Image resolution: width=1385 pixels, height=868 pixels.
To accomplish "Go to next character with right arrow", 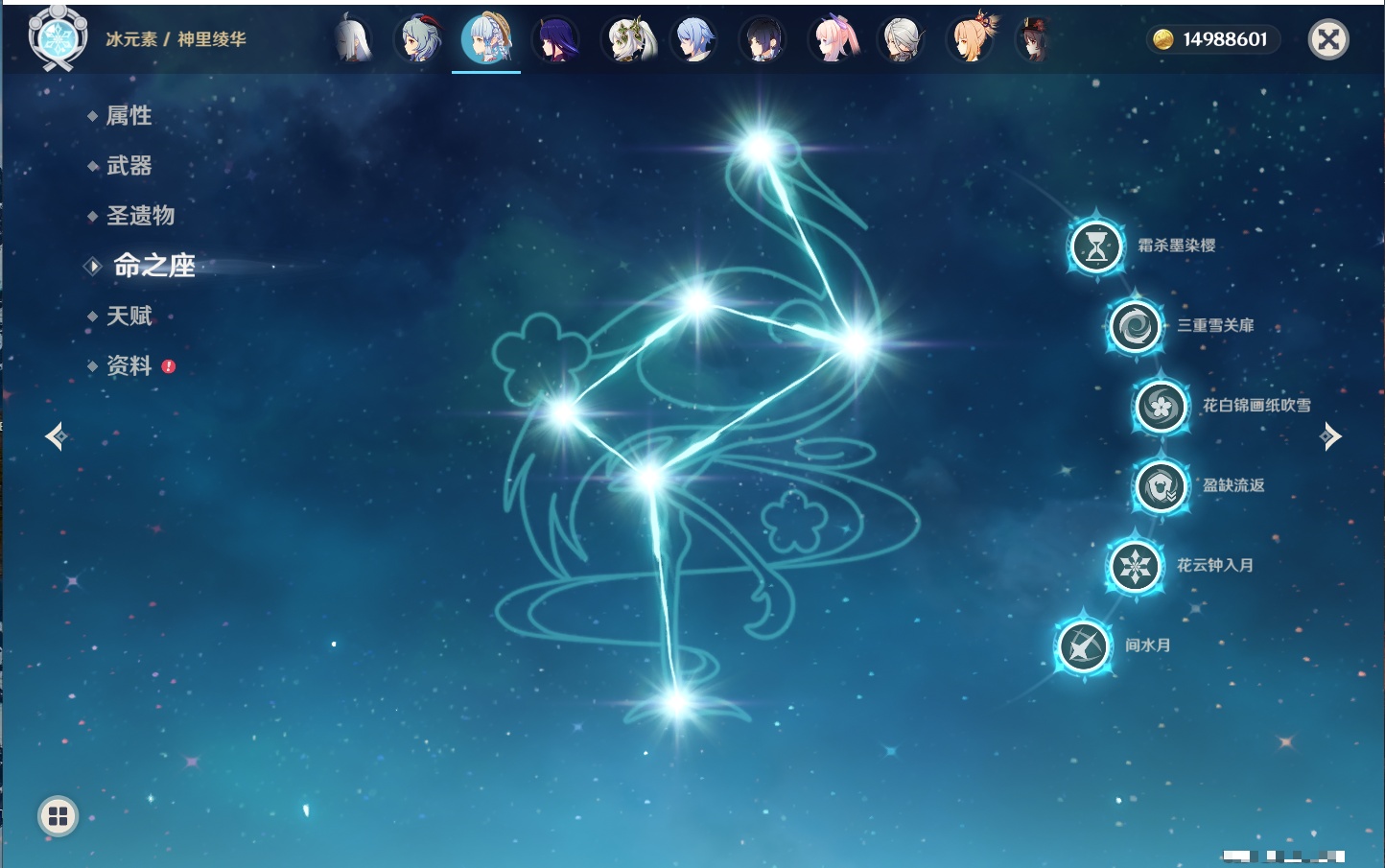I will pyautogui.click(x=1330, y=436).
